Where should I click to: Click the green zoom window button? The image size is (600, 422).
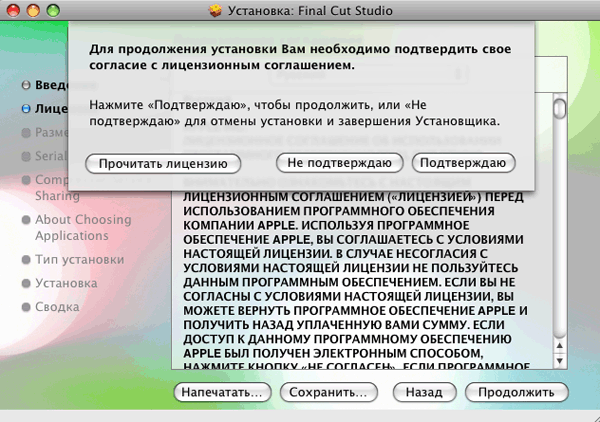pyautogui.click(x=53, y=10)
